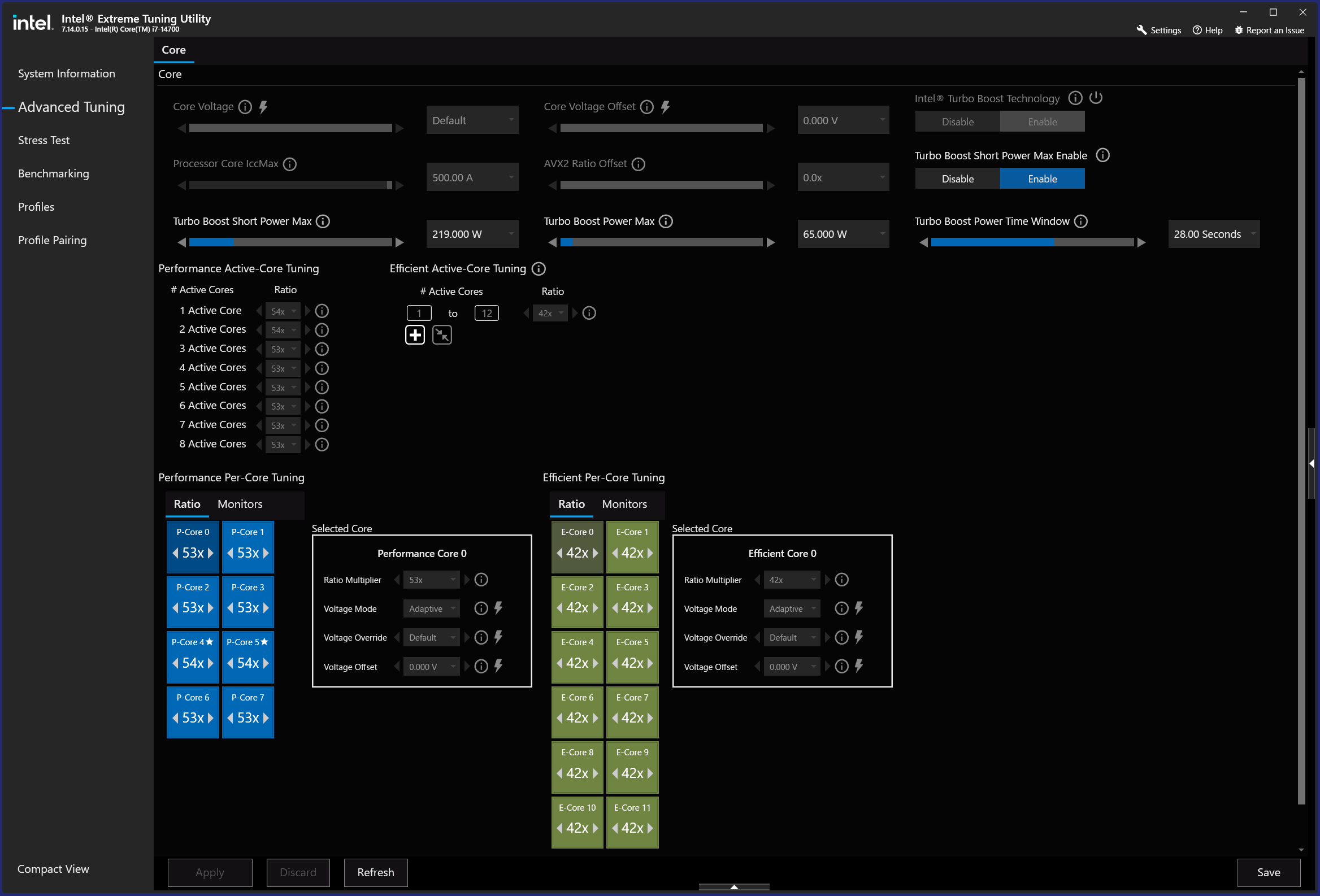
Task: Switch to Compact View
Action: point(53,869)
